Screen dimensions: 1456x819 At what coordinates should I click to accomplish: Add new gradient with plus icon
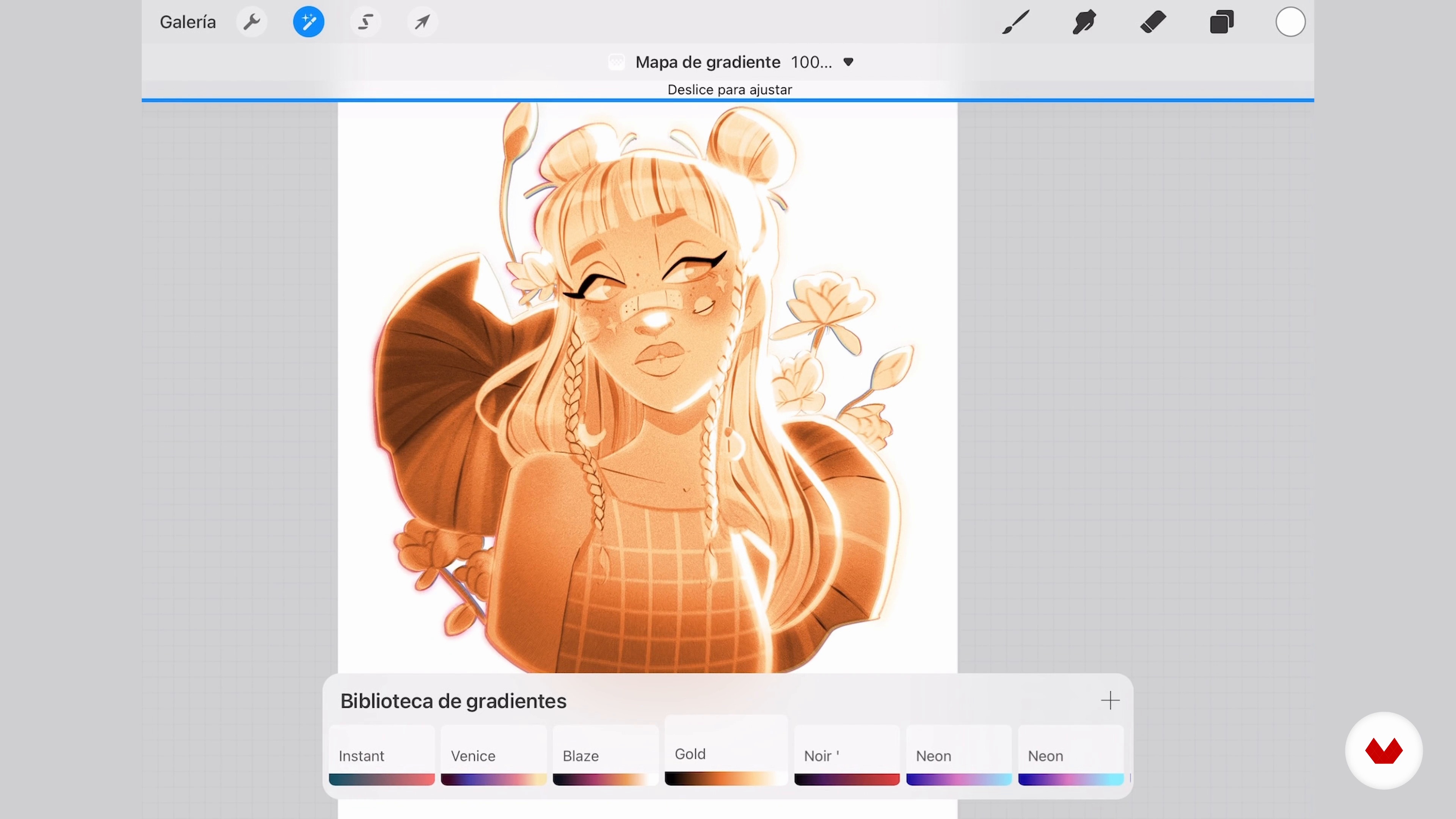tap(1110, 701)
